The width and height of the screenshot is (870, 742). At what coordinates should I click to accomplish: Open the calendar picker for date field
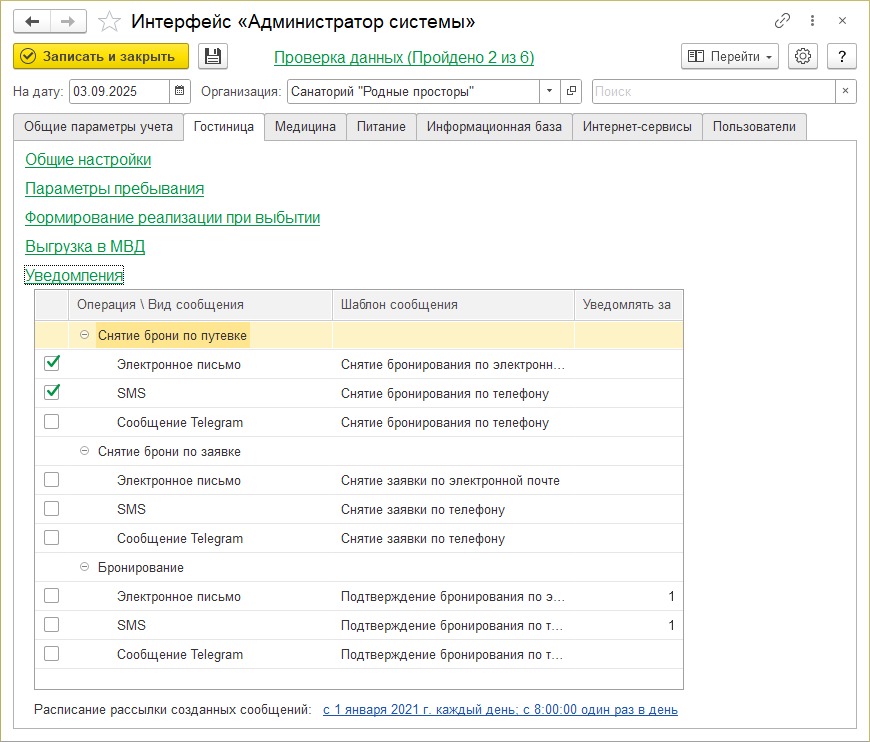tap(180, 92)
